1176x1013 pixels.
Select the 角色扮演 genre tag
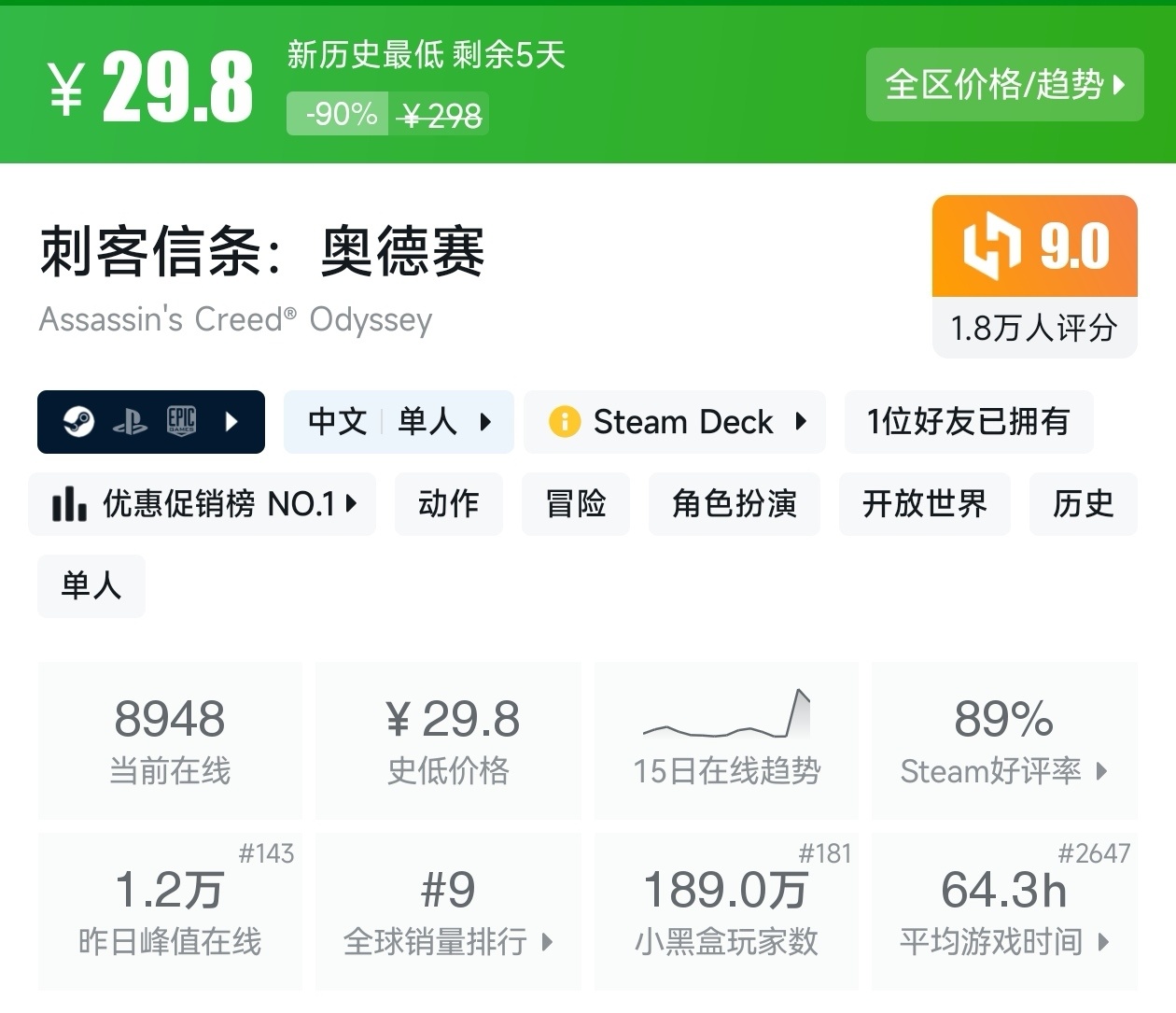click(x=734, y=504)
